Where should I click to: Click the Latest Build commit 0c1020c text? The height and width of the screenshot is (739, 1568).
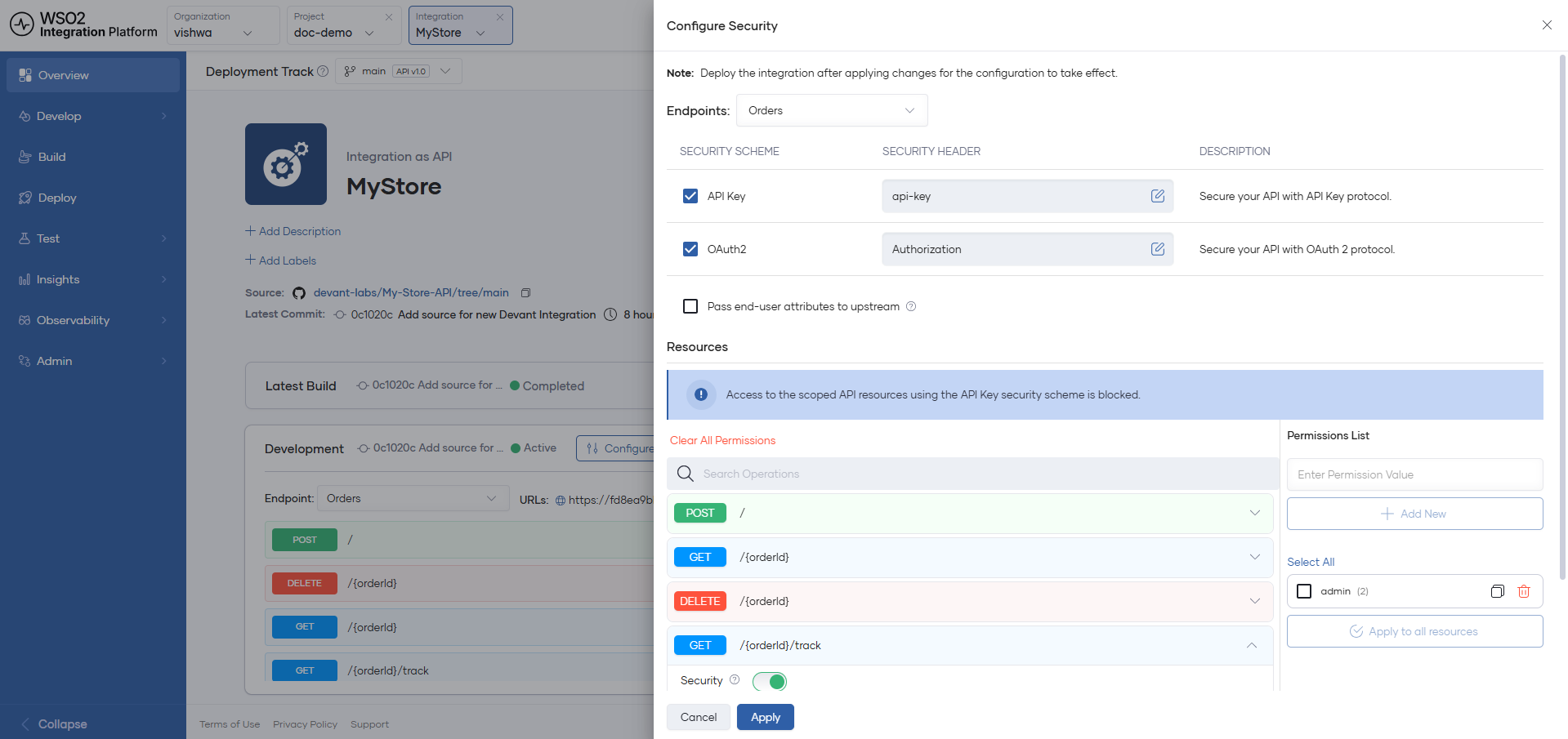(393, 385)
